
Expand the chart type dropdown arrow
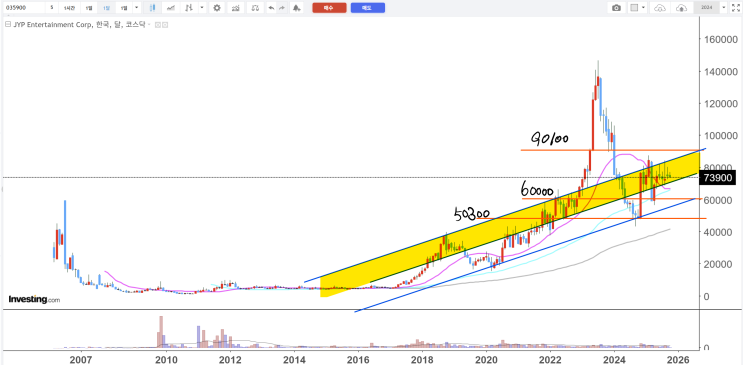pos(202,8)
